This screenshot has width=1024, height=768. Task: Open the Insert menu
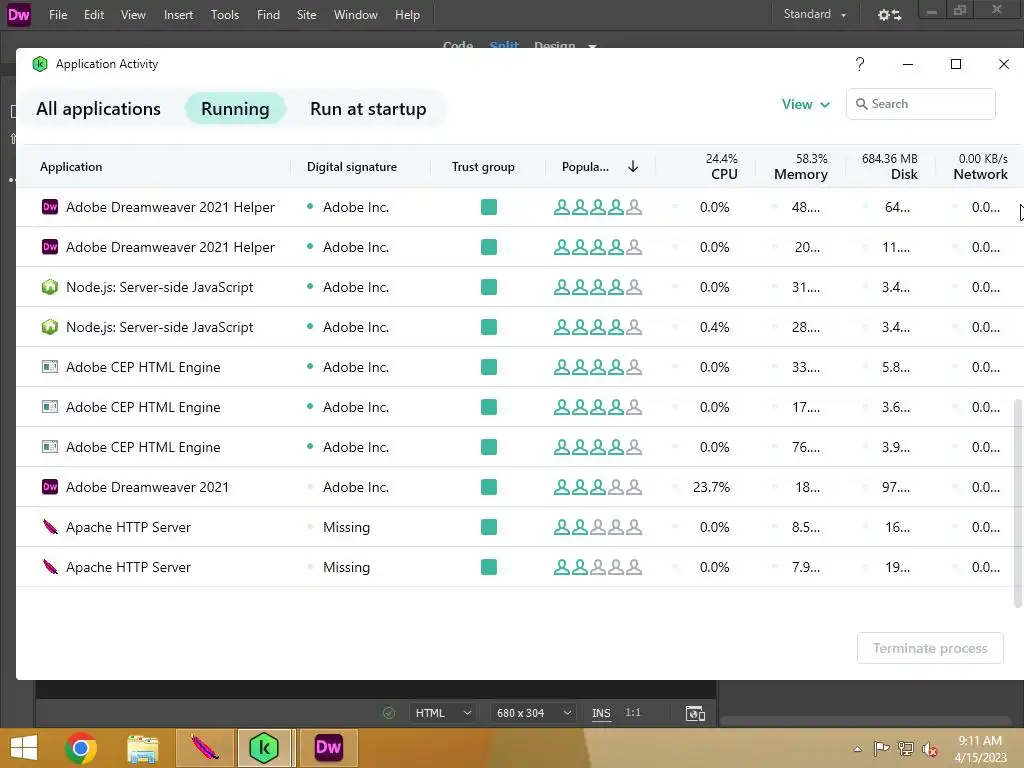[x=178, y=14]
